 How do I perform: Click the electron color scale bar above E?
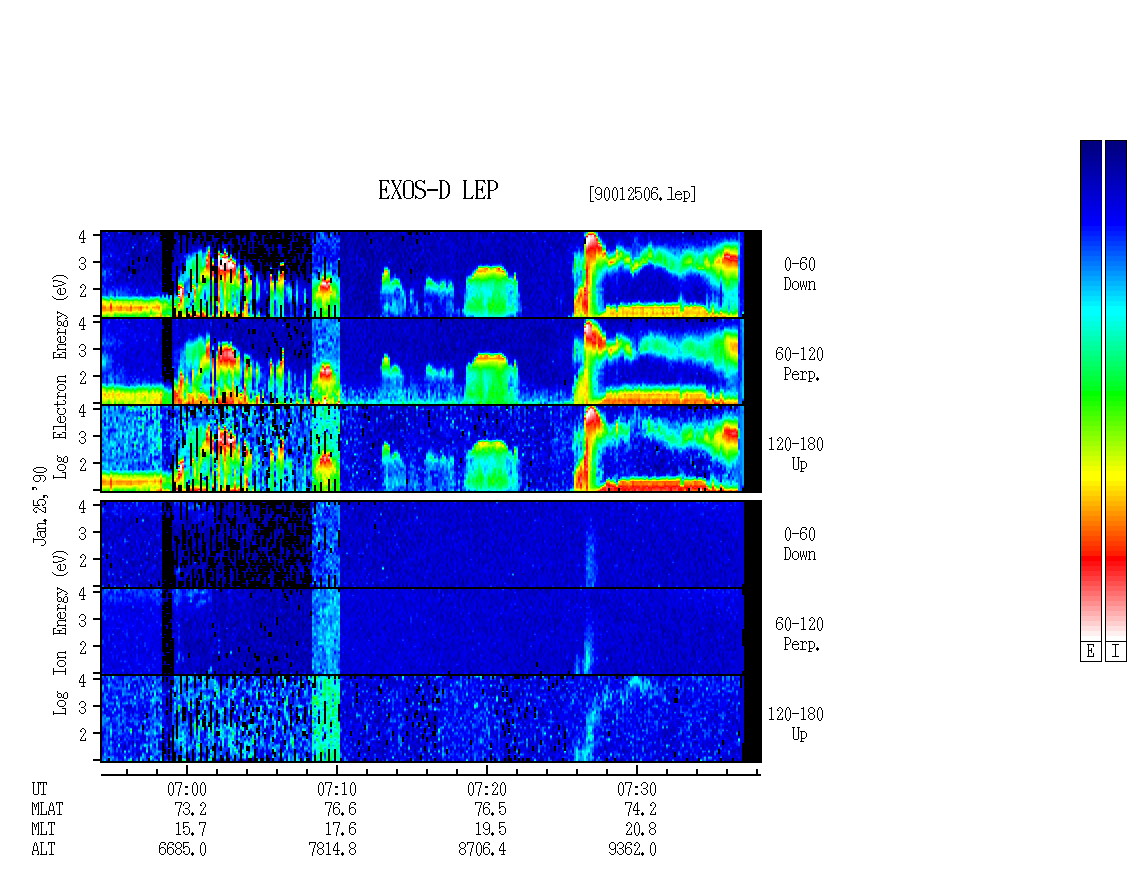[1090, 390]
